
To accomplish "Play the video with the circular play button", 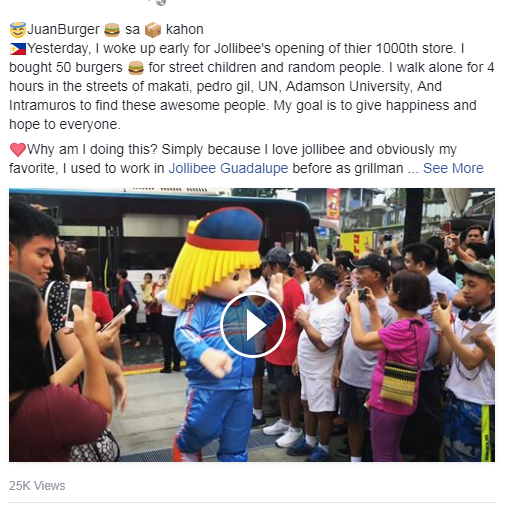I will (252, 325).
